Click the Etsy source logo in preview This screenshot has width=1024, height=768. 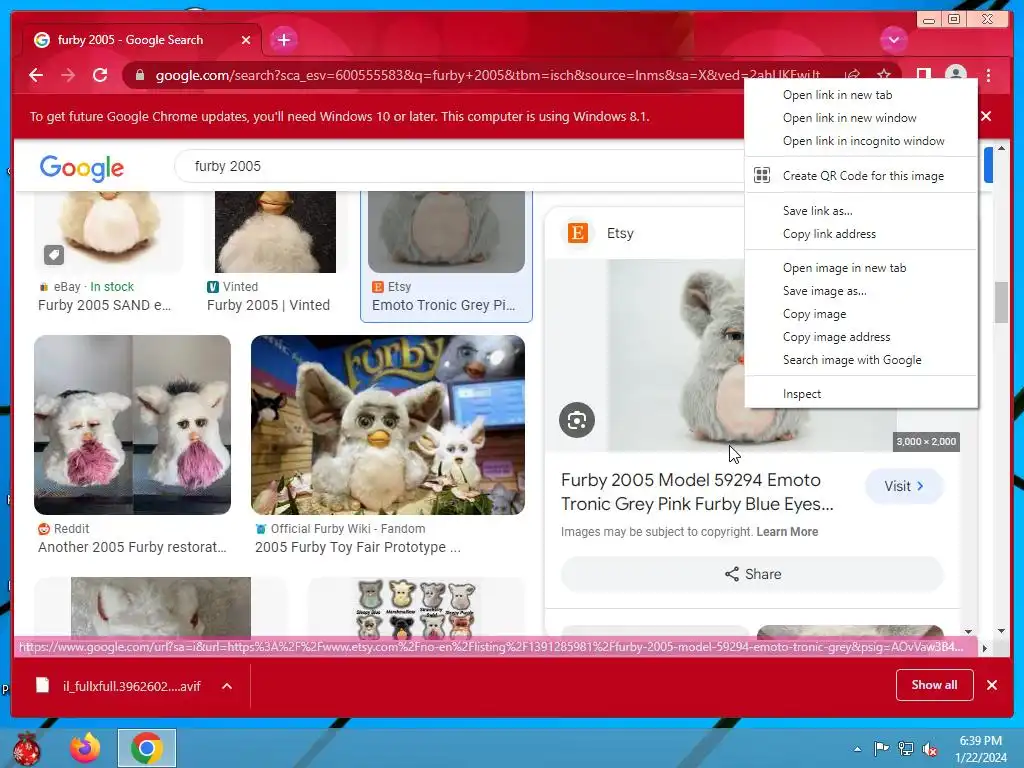[577, 232]
